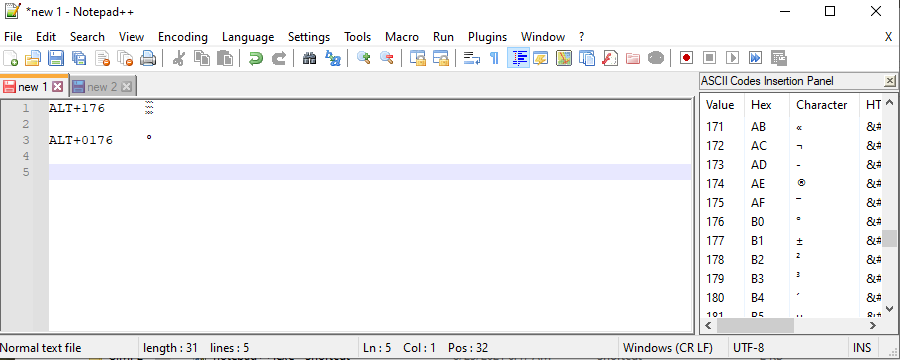
Task: Open the Language menu
Action: pos(248,37)
